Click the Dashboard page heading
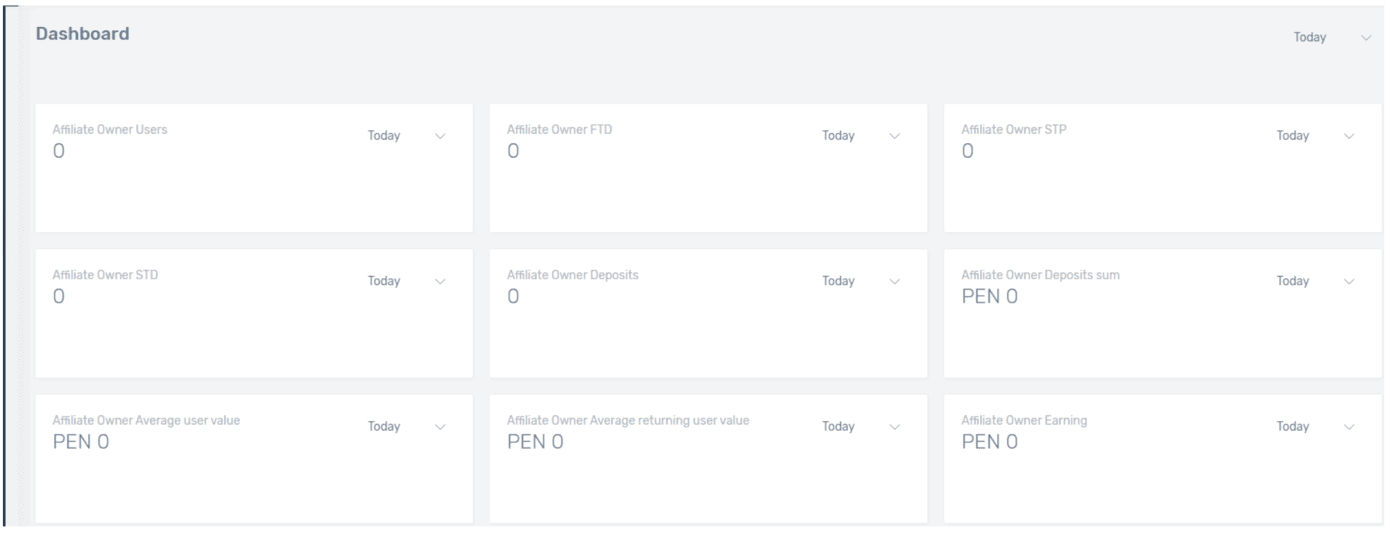This screenshot has height=538, width=1400. coord(83,34)
